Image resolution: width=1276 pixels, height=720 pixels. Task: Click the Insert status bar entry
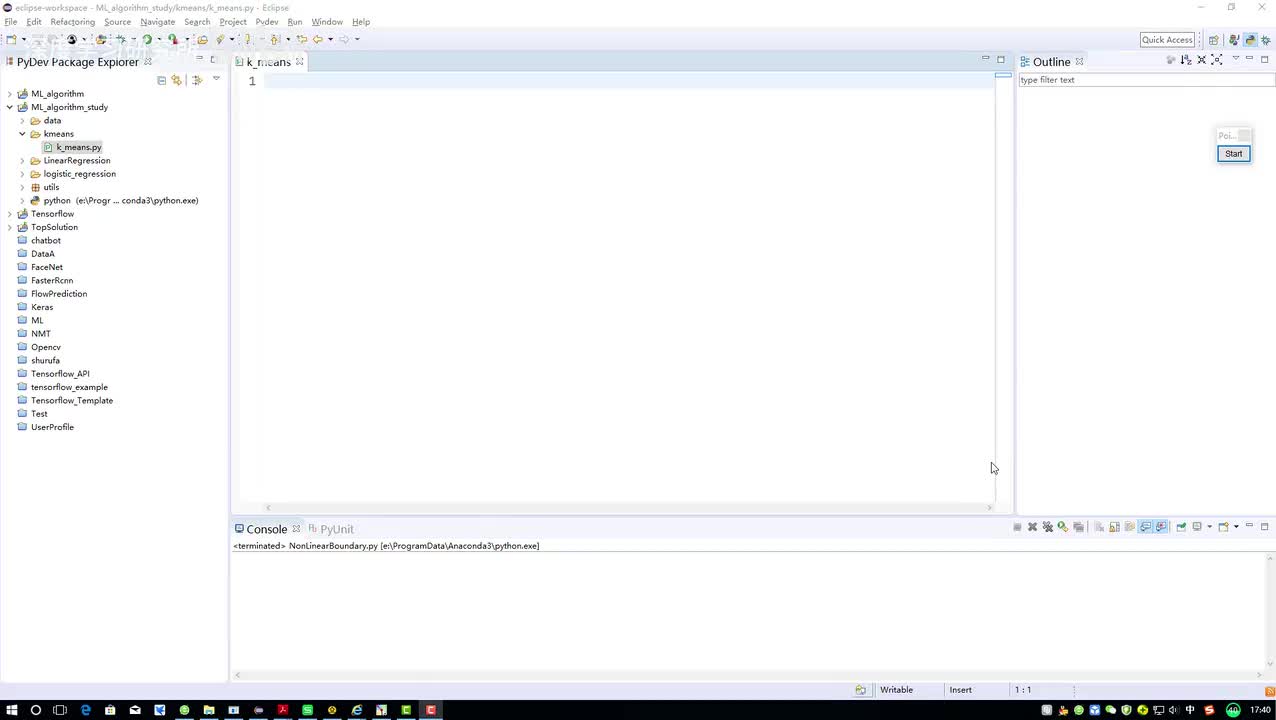point(960,690)
